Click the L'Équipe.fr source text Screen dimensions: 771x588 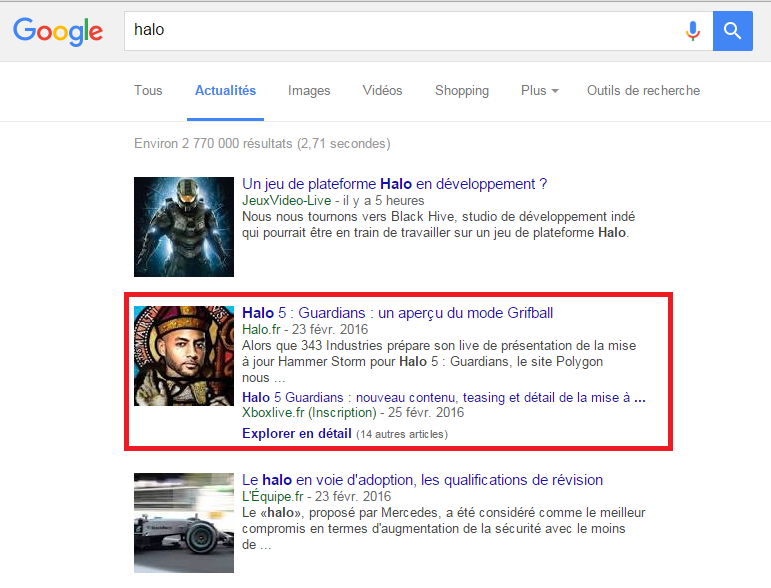[272, 497]
